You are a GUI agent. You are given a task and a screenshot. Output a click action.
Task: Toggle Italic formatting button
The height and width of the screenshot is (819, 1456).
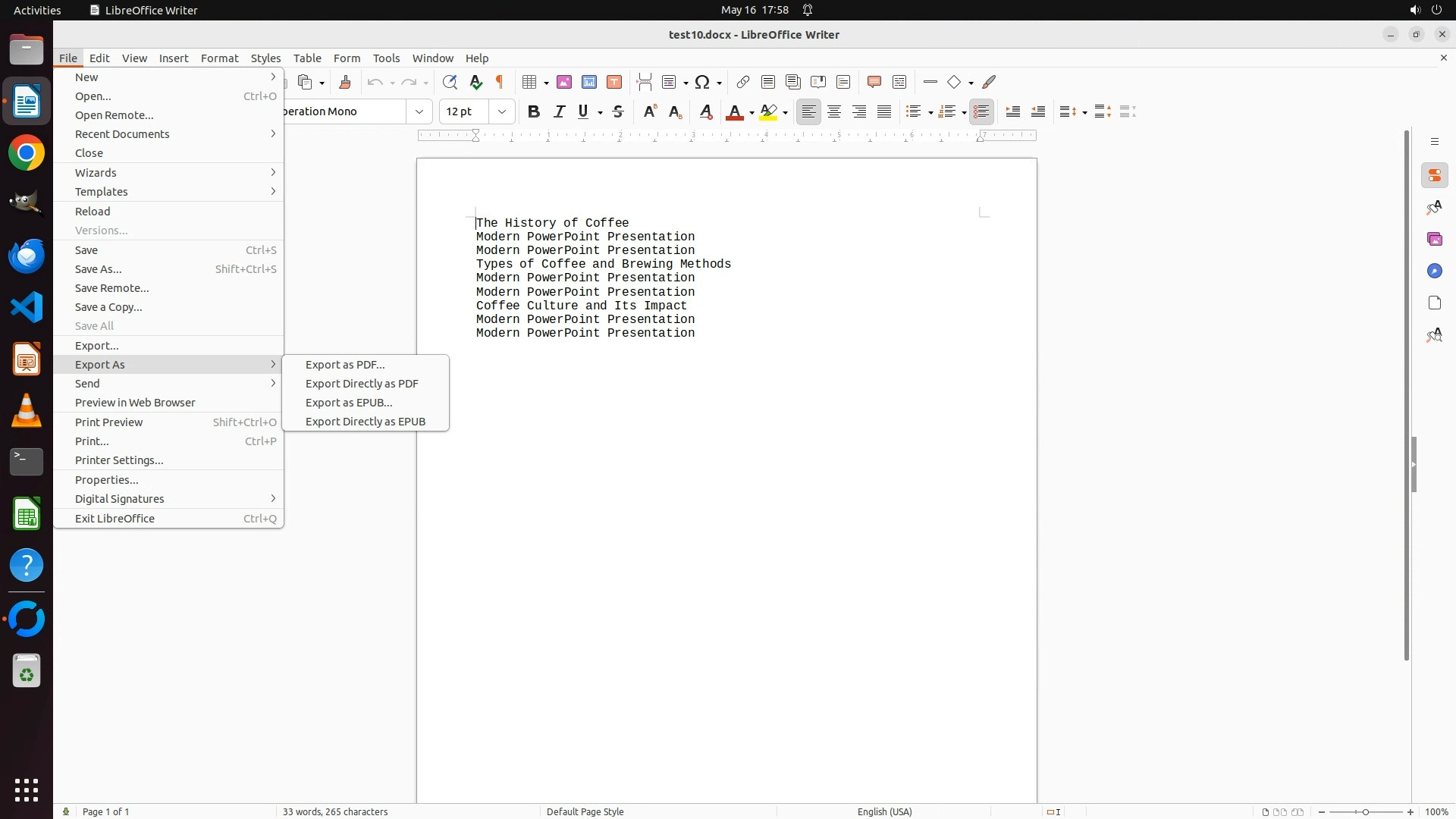click(x=559, y=111)
